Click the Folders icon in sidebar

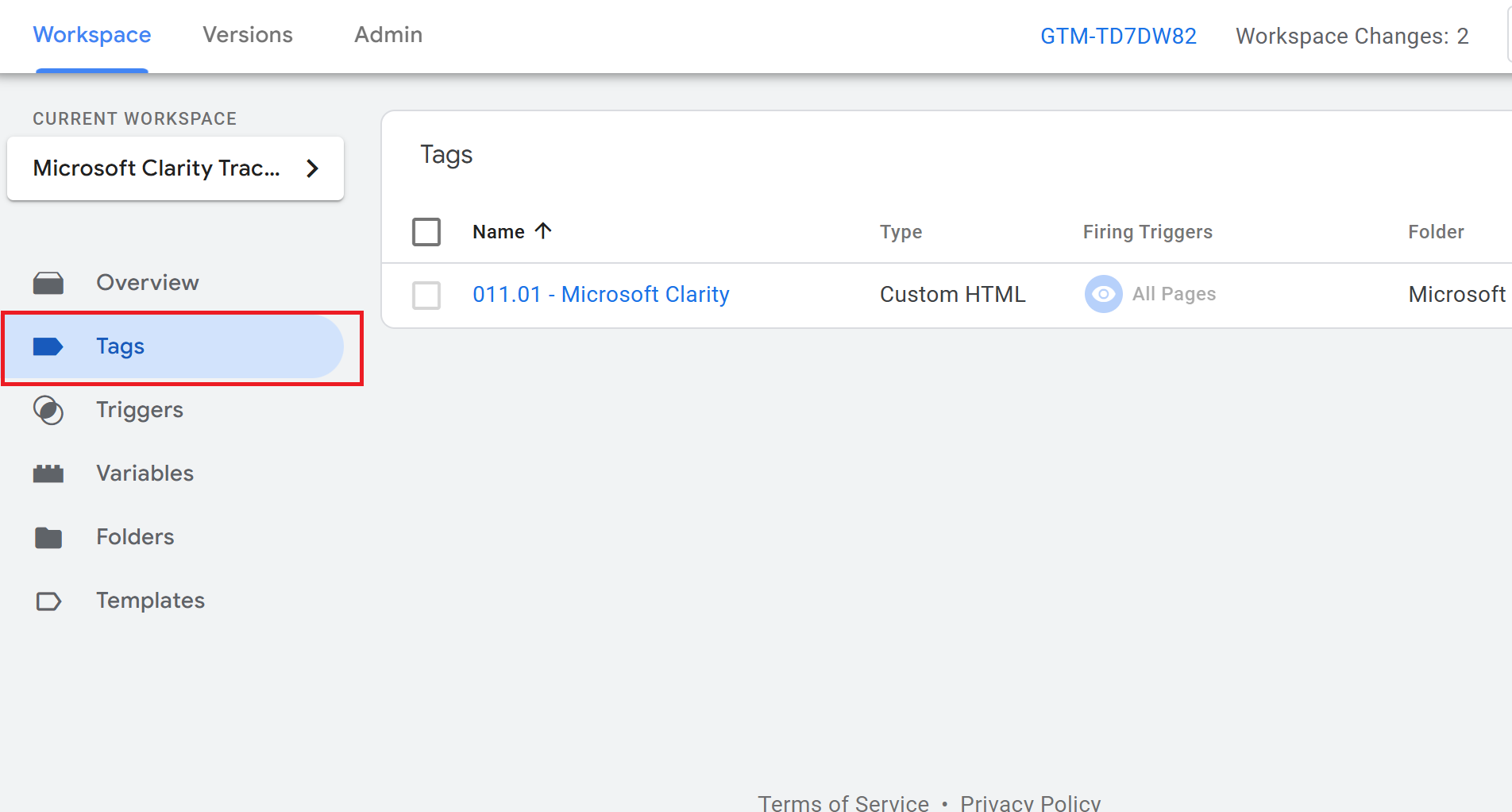48,537
